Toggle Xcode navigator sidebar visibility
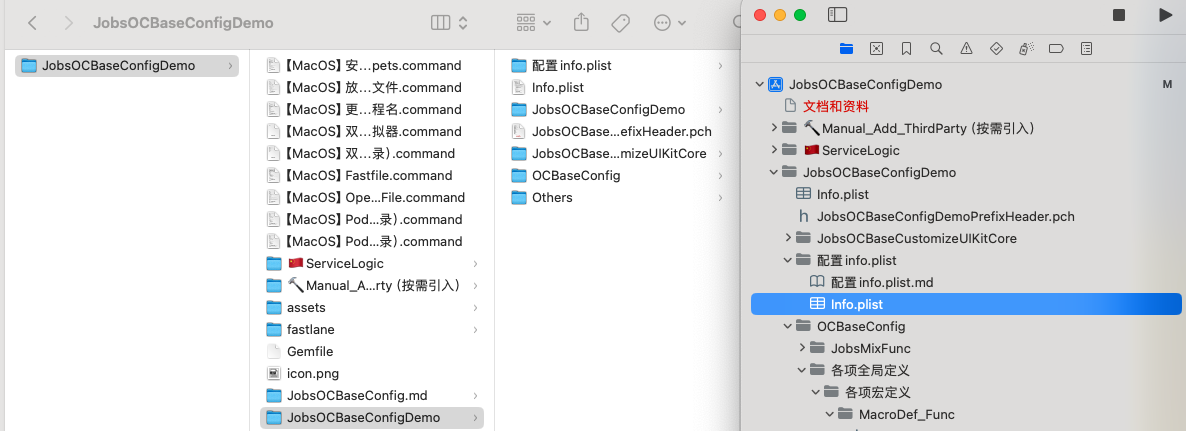 837,14
